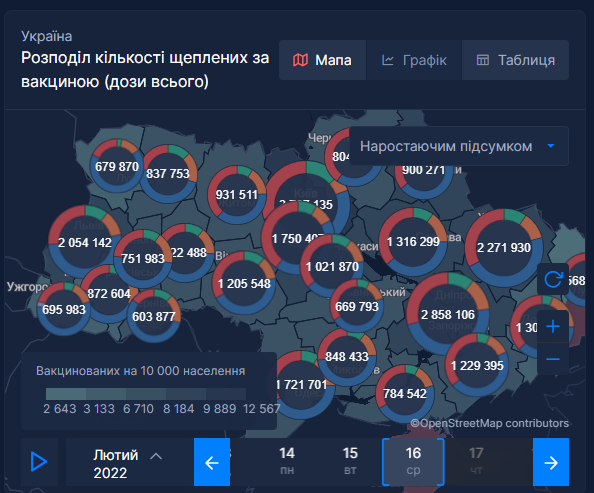
Task: Click the 2 054 142 Львів donut chart
Action: pyautogui.click(x=85, y=242)
